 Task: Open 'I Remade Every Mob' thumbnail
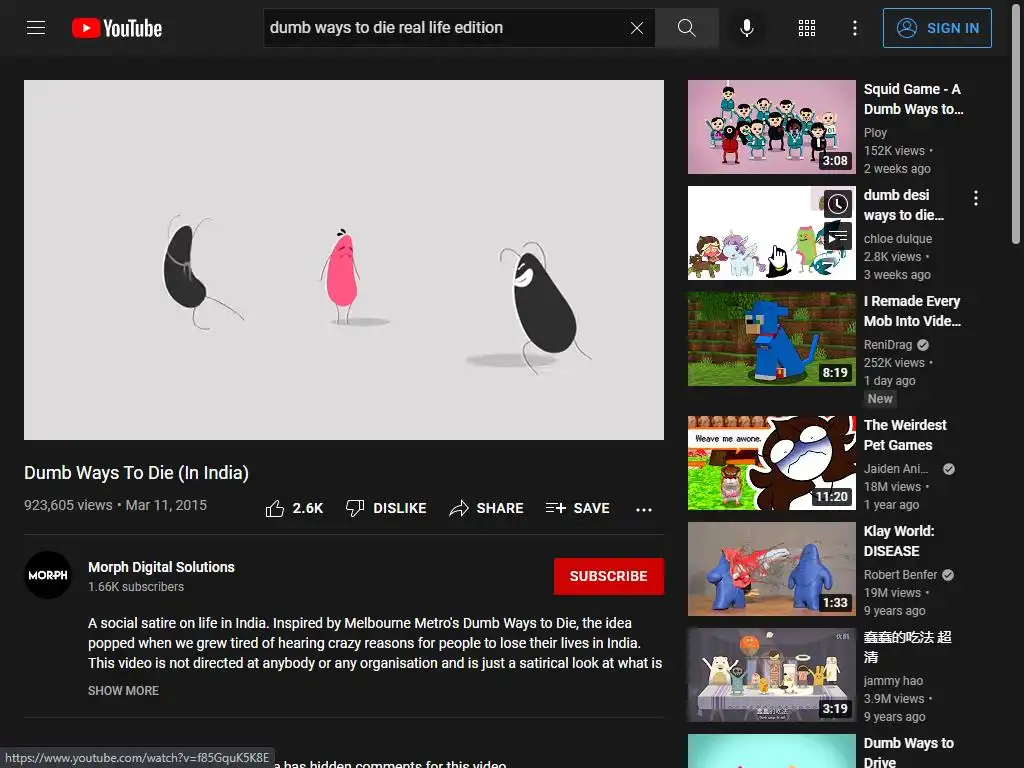[x=772, y=339]
